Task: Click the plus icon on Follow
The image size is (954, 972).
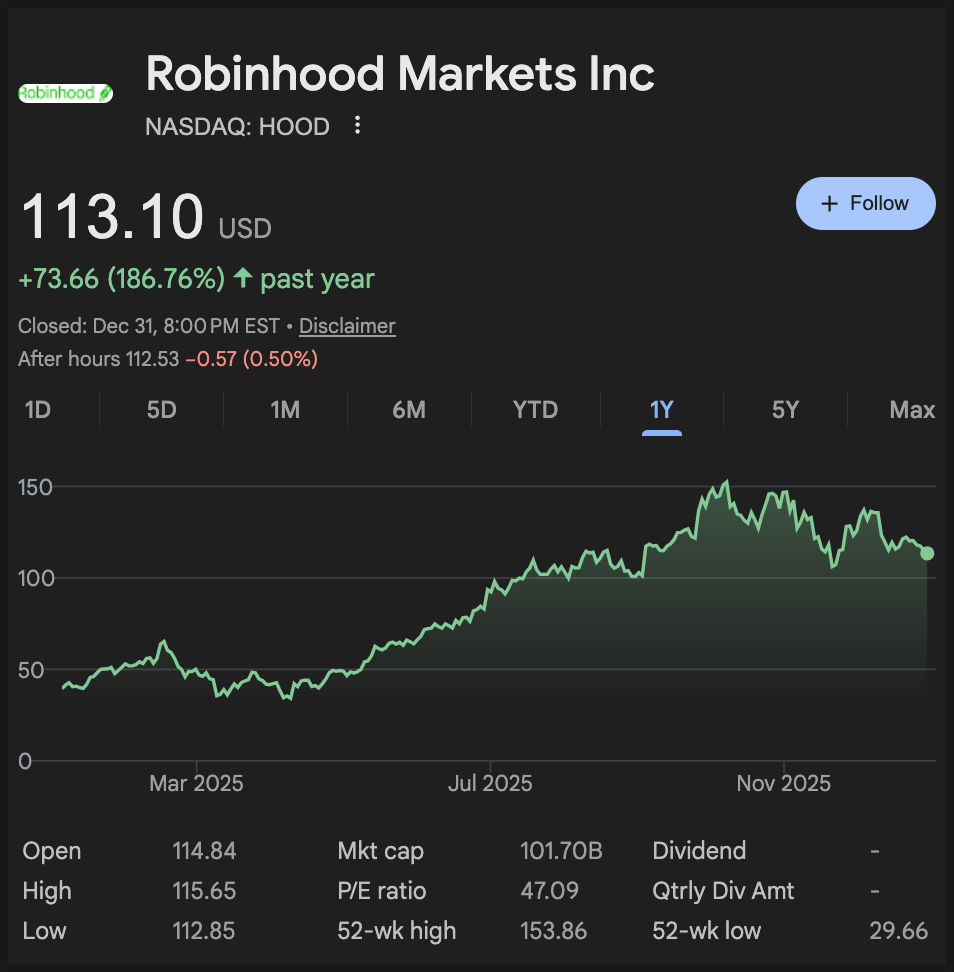Action: 829,204
